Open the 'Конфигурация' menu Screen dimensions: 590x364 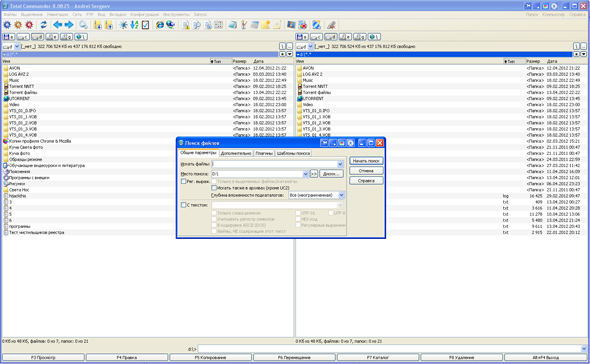144,14
